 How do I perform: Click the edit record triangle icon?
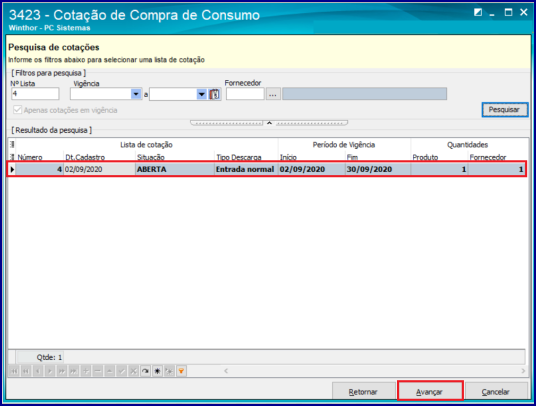[110, 371]
